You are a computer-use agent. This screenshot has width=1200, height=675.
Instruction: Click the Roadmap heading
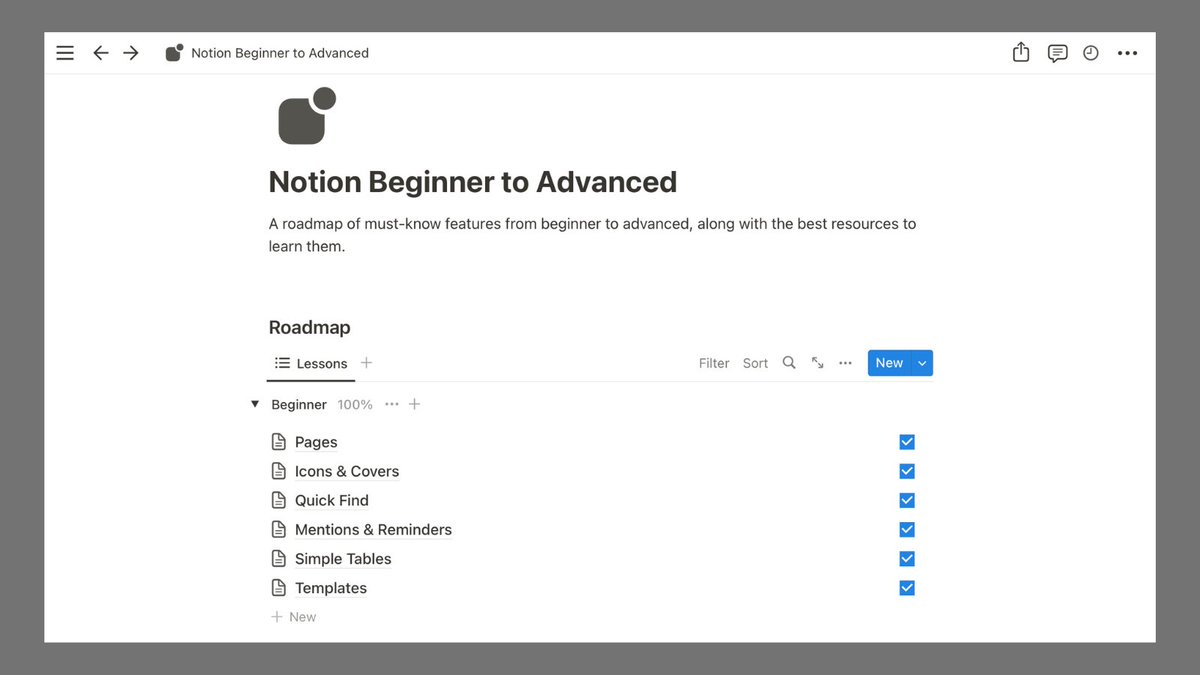[x=310, y=327]
